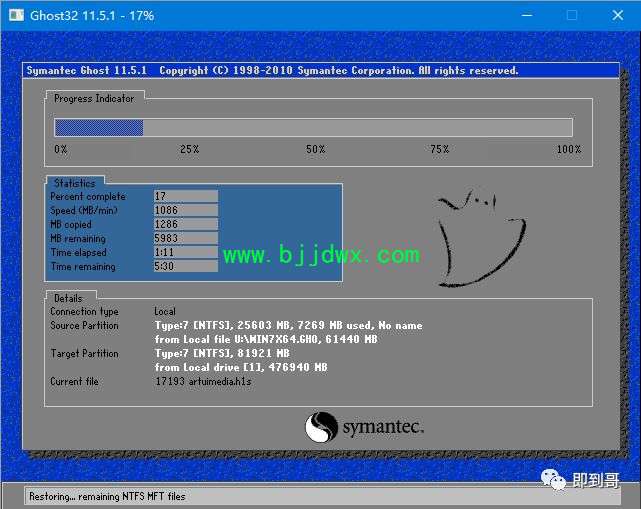
Task: Click the 25% progress scale marker
Action: coord(189,149)
